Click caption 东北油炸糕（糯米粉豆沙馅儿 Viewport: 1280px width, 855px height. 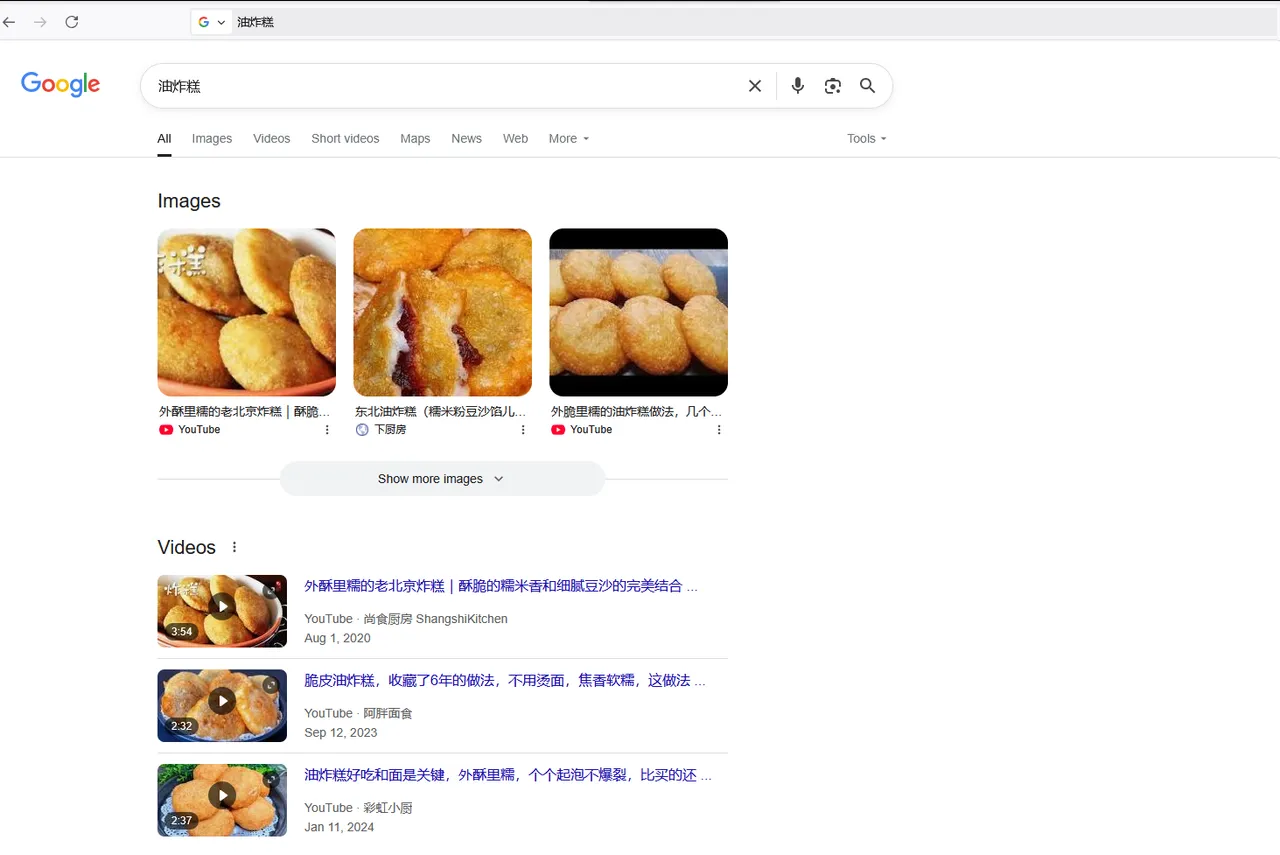point(440,411)
